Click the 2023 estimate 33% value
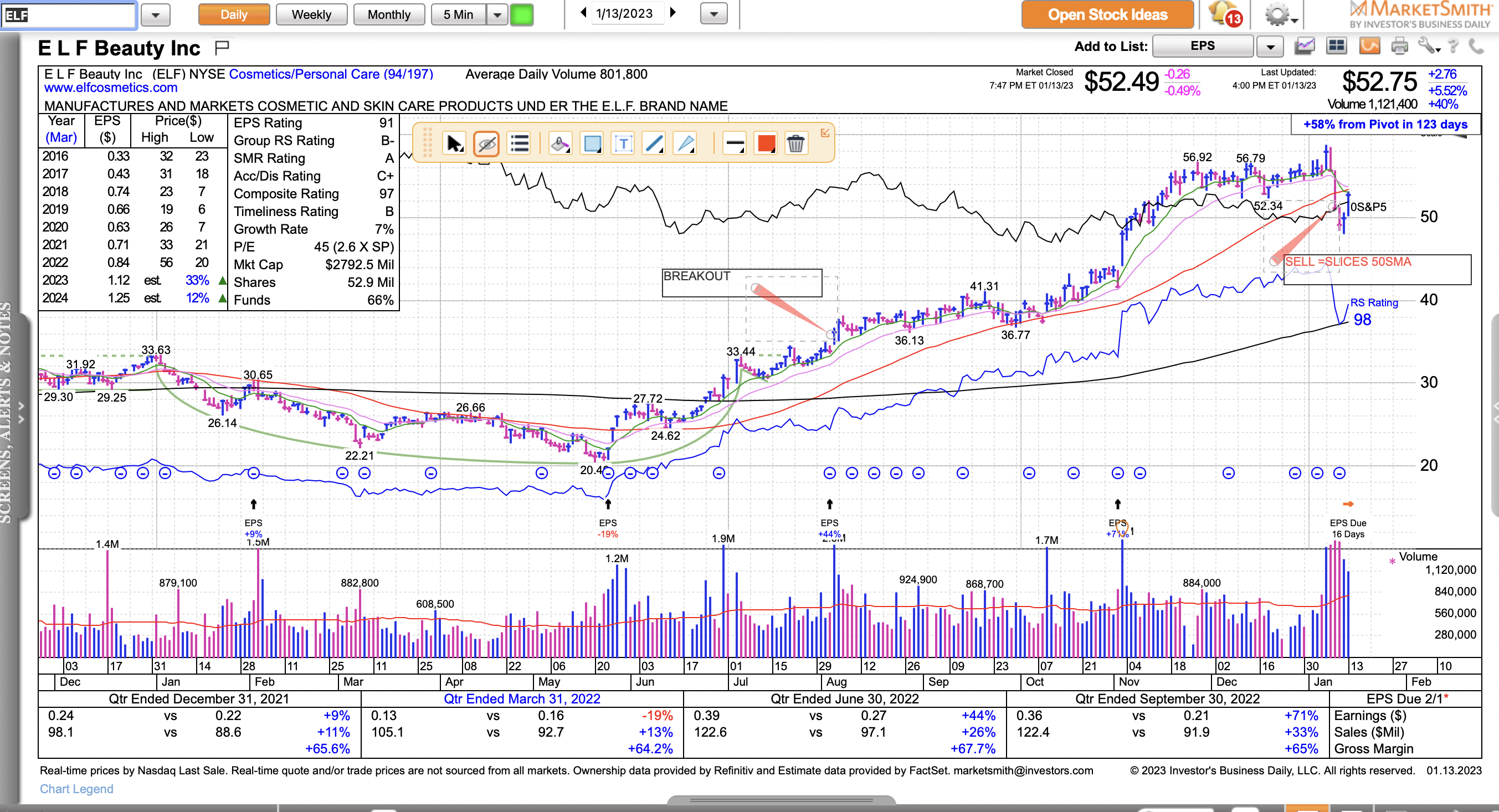Viewport: 1499px width, 812px height. tap(197, 280)
